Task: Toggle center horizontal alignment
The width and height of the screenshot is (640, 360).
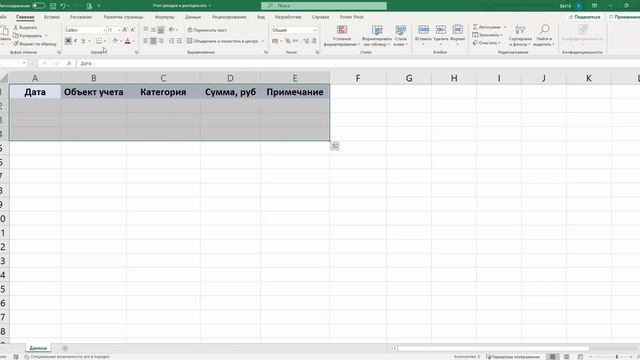Action: [x=153, y=41]
